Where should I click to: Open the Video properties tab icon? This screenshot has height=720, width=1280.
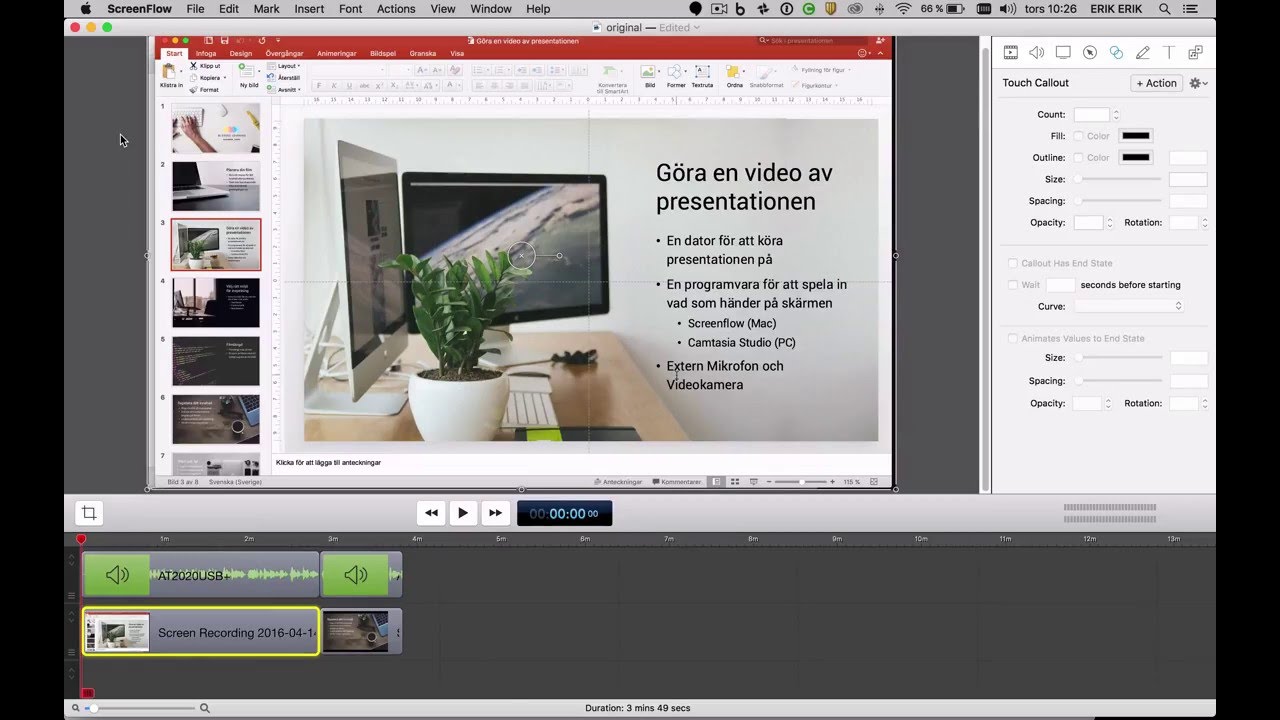1010,52
